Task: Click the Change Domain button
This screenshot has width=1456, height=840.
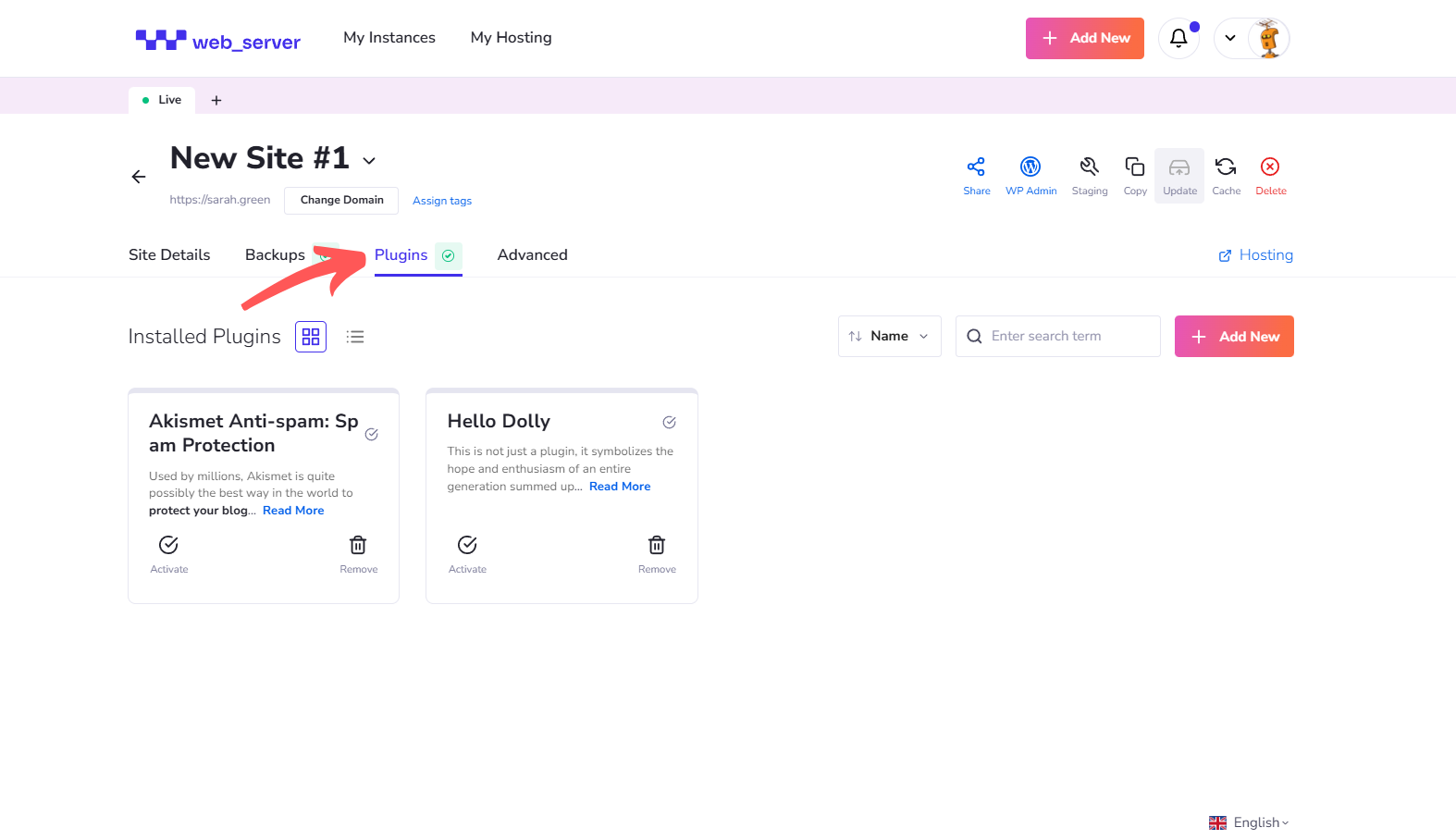Action: click(x=341, y=200)
